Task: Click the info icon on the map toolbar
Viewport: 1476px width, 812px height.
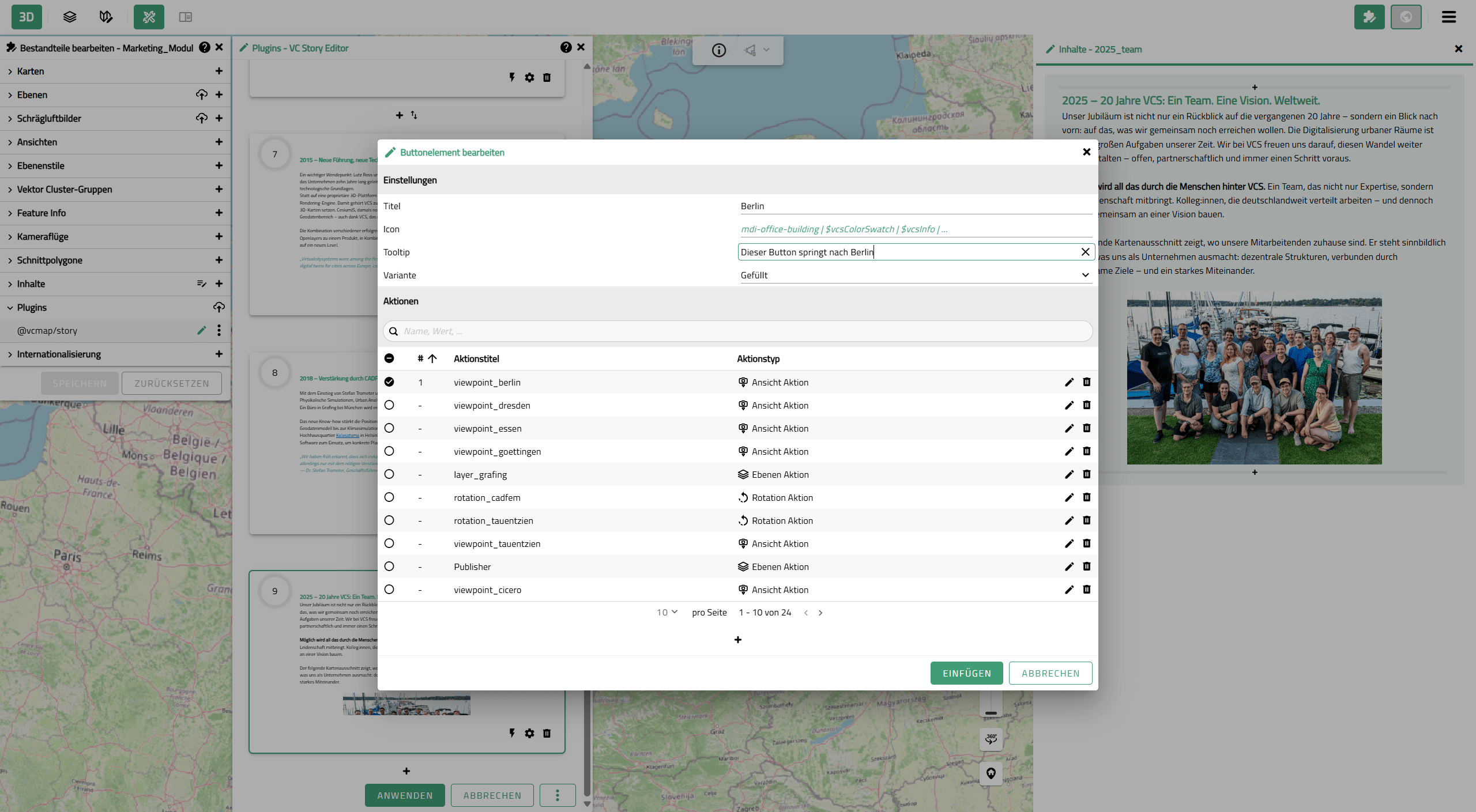Action: pos(719,50)
